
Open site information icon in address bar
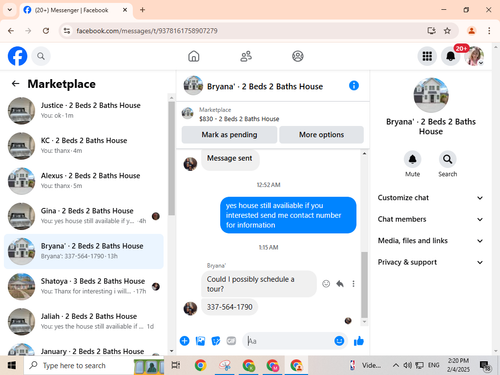coord(67,31)
